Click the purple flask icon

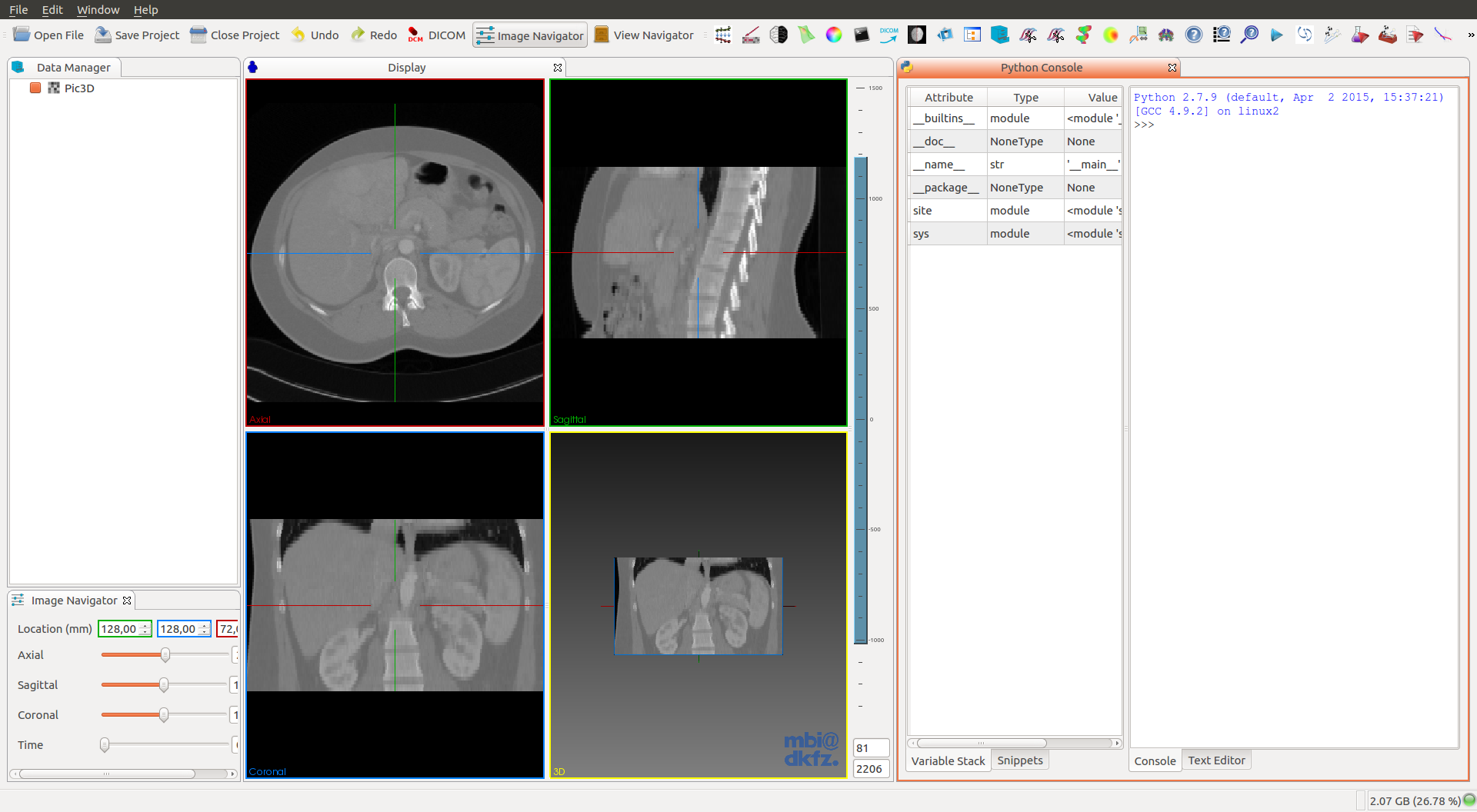point(1360,35)
